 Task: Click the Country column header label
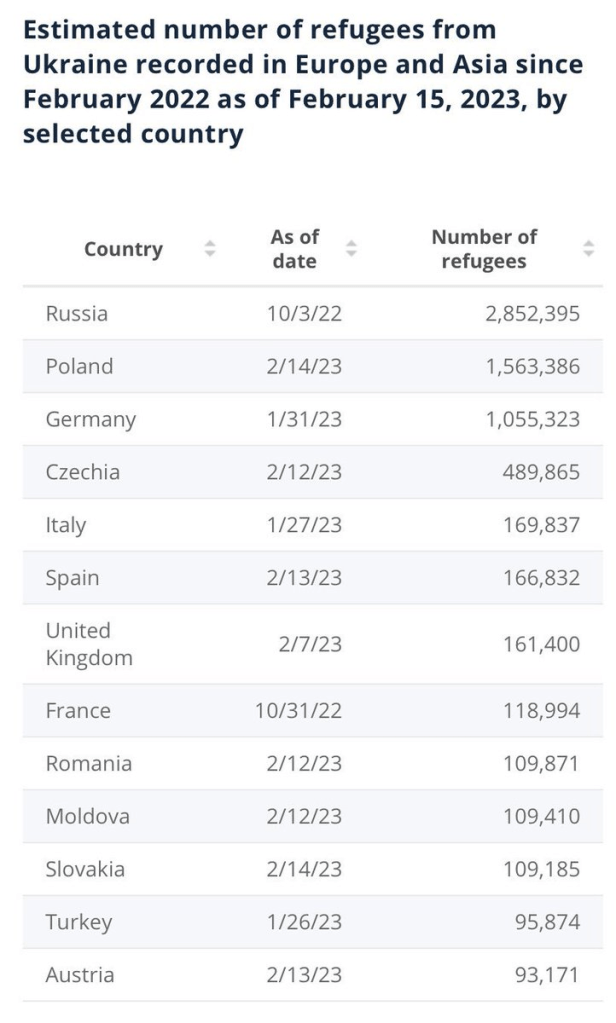click(123, 249)
